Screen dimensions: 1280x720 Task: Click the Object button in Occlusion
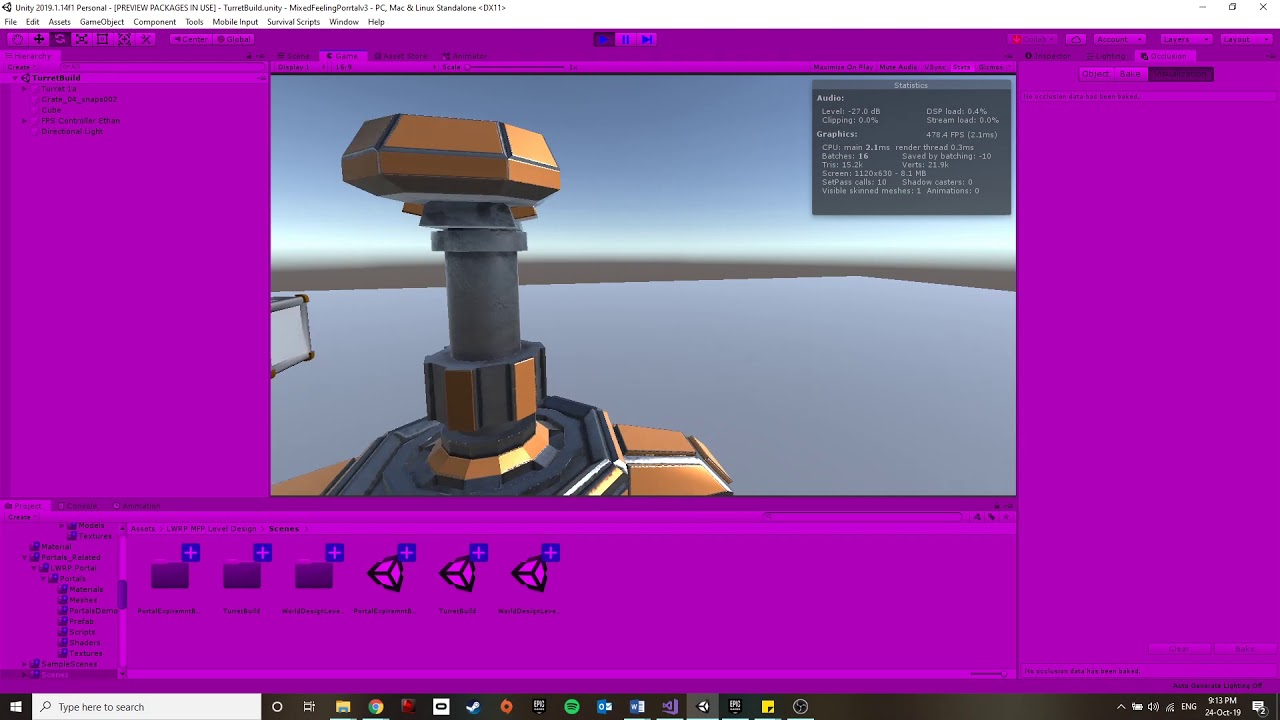tap(1095, 74)
